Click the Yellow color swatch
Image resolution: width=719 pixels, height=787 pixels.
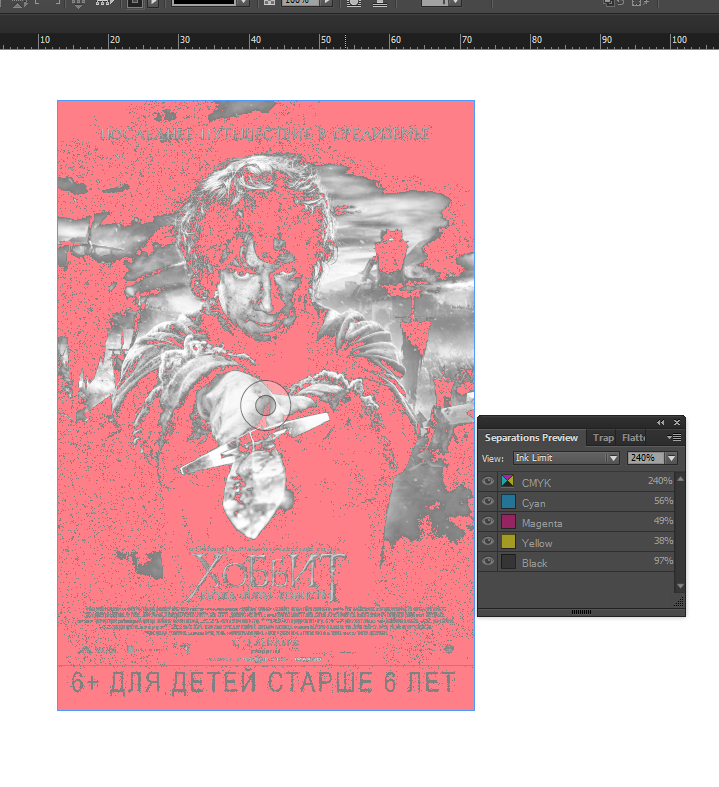pyautogui.click(x=508, y=542)
